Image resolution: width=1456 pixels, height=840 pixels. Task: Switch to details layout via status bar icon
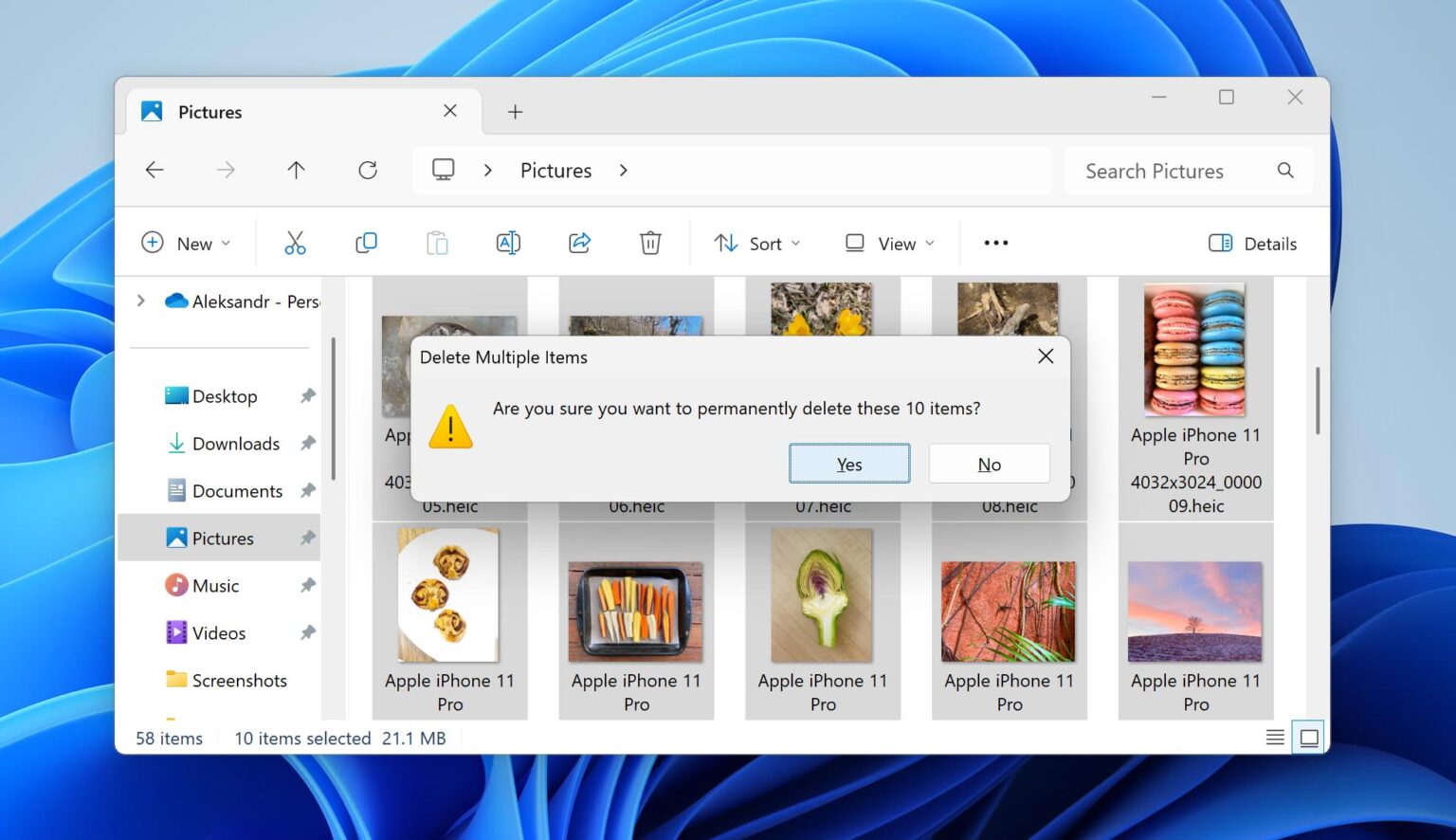1275,737
